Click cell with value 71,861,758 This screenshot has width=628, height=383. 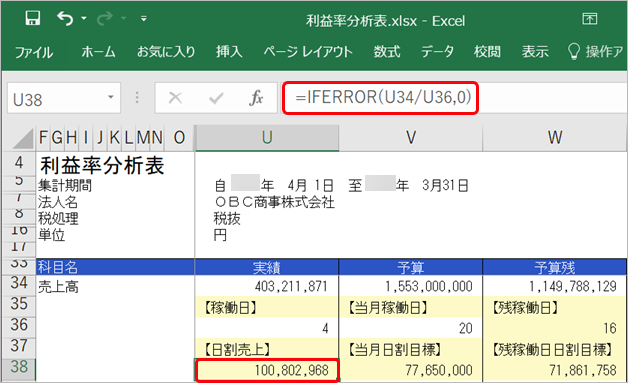(x=555, y=370)
